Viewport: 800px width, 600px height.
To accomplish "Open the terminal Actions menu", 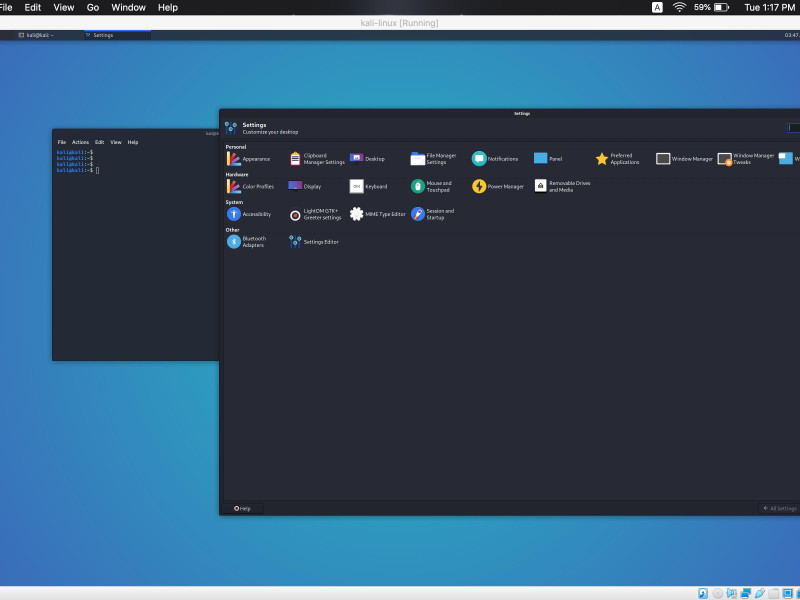I will point(80,142).
